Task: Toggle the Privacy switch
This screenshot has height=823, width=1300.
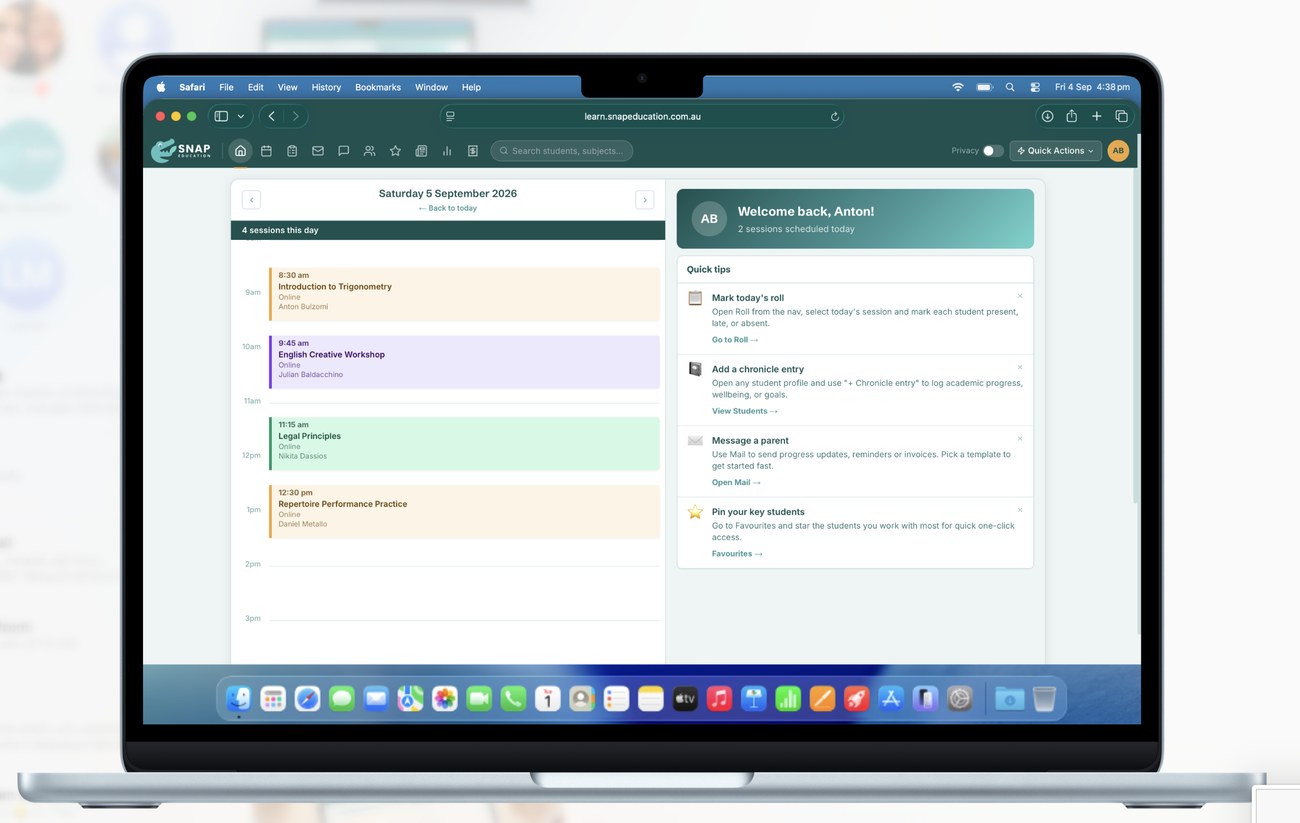Action: pyautogui.click(x=992, y=151)
